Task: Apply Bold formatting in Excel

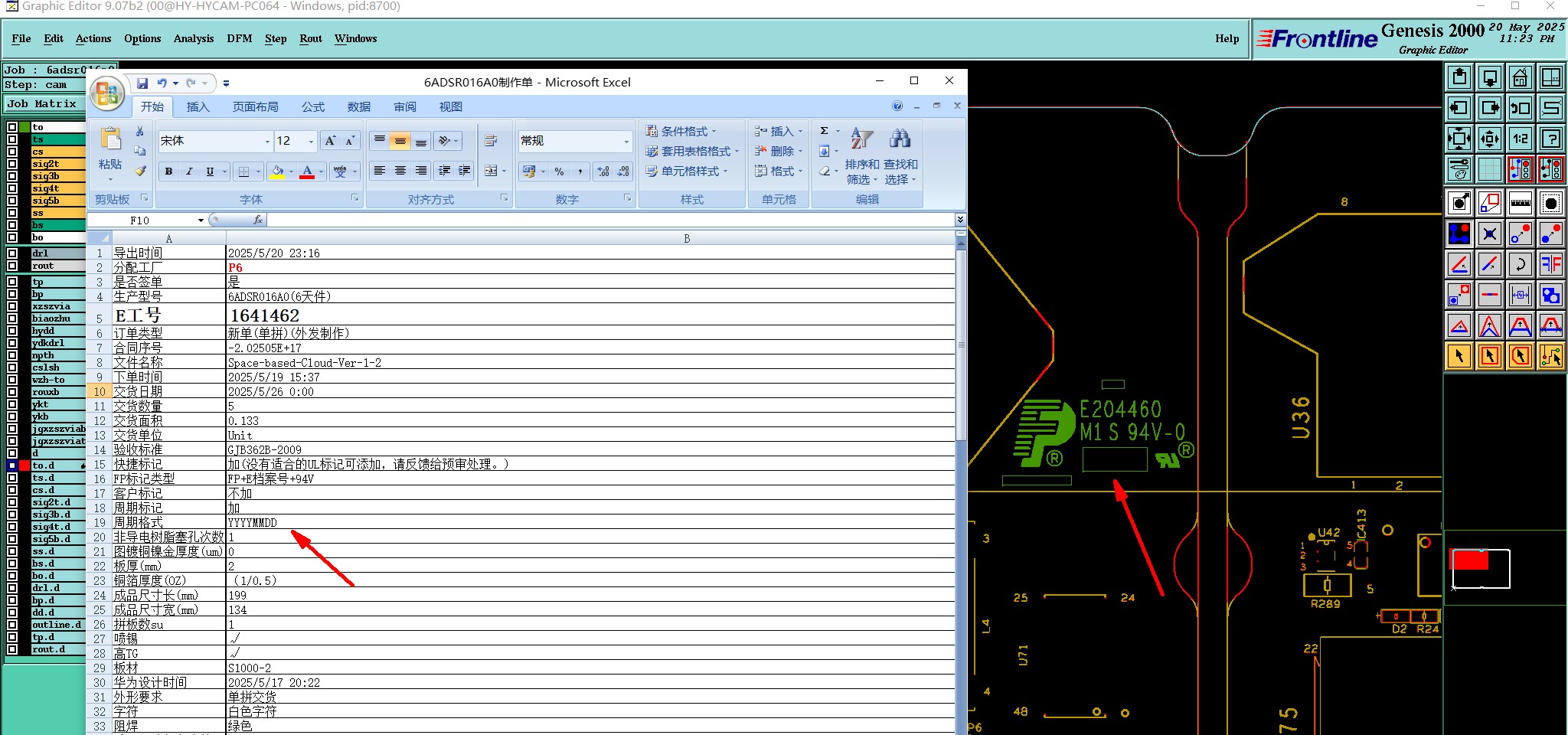Action: tap(168, 171)
